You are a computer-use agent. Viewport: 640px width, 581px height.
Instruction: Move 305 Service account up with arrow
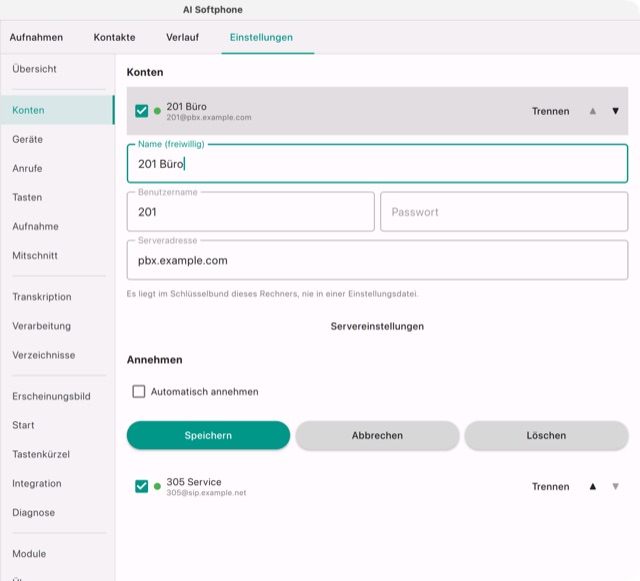pyautogui.click(x=593, y=486)
